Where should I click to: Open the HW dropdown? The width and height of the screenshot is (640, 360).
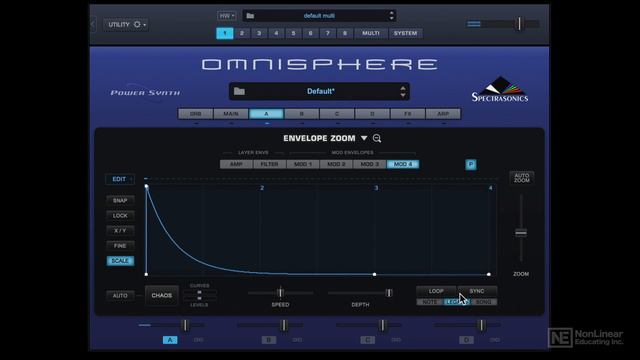(227, 16)
